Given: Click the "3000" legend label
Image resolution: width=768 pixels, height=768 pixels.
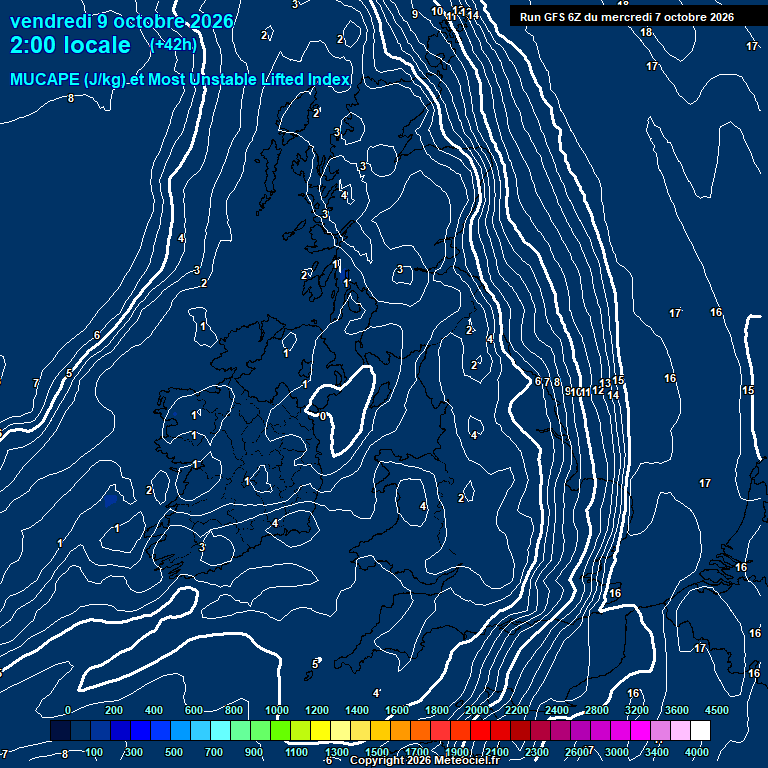Looking at the screenshot, I should pos(617,752).
